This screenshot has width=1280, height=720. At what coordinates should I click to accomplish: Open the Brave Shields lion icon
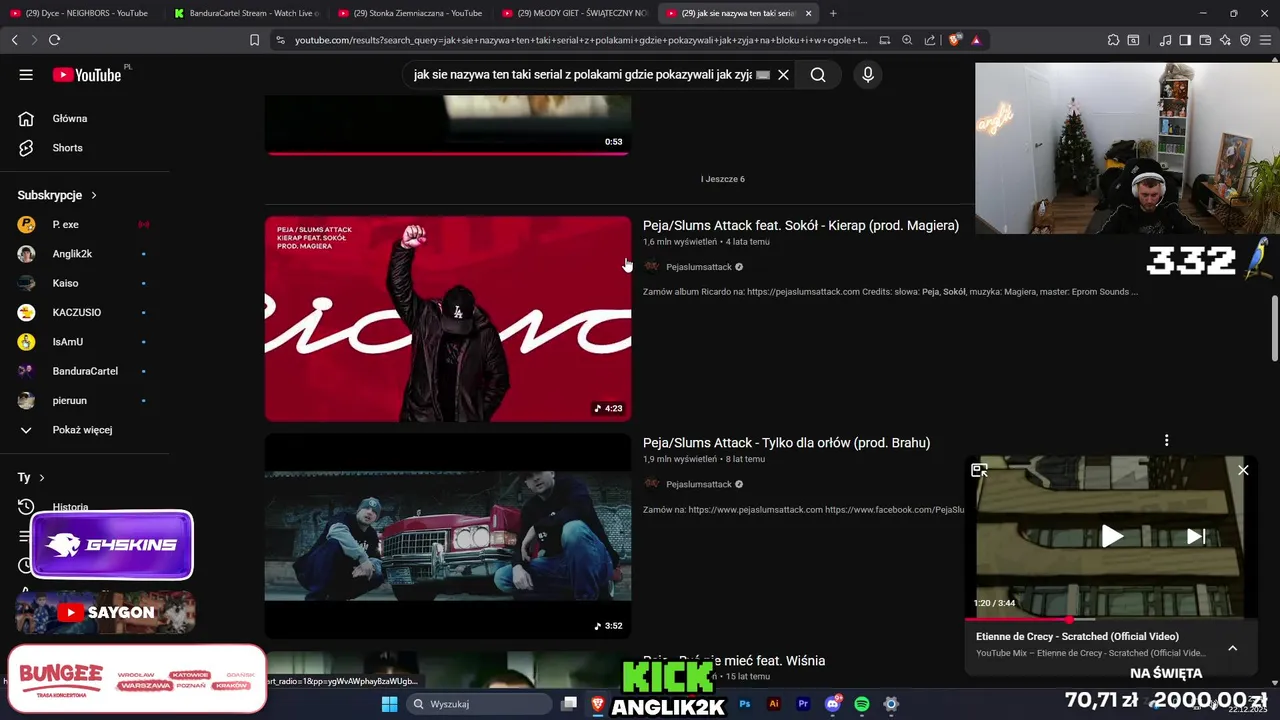[x=955, y=40]
